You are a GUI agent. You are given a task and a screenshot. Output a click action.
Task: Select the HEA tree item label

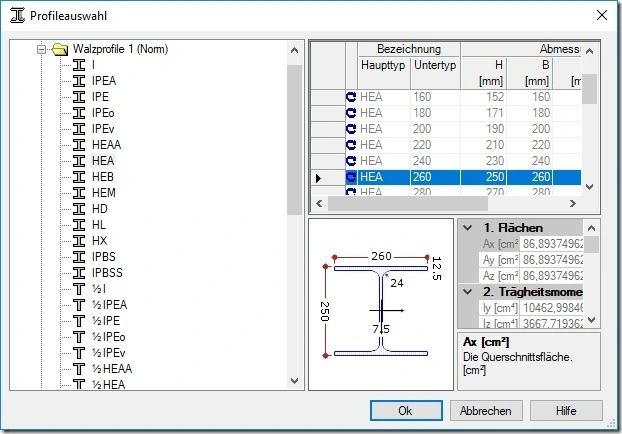[103, 161]
